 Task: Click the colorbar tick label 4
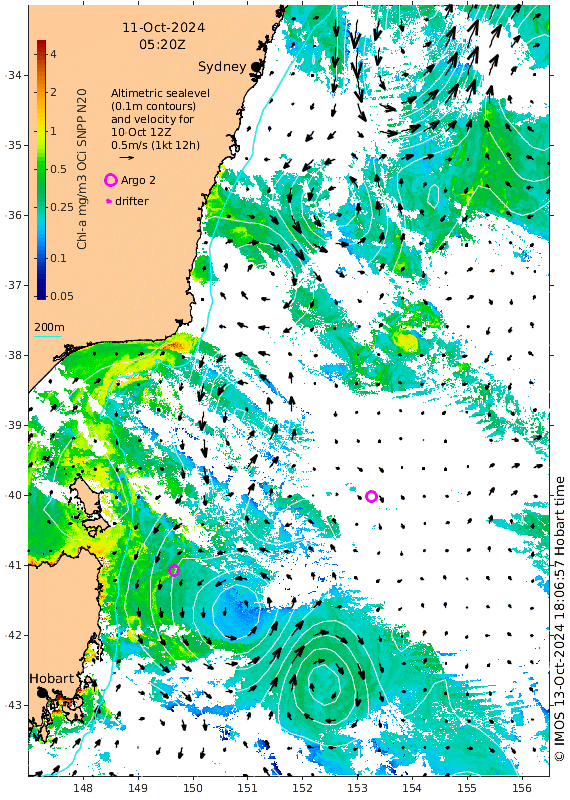(x=54, y=54)
